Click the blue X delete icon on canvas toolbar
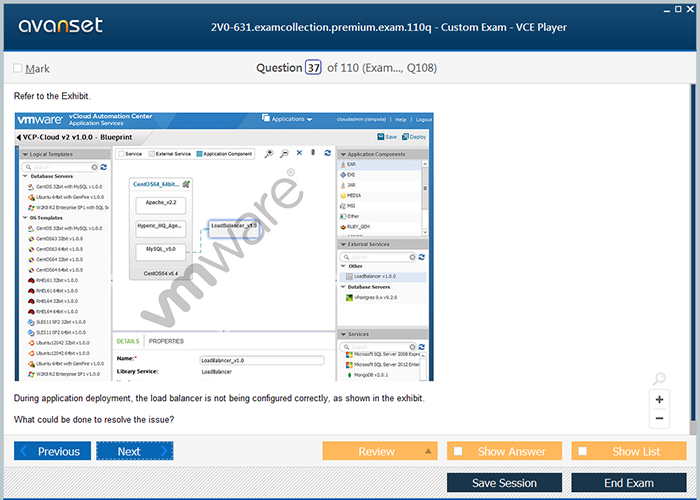 (299, 153)
